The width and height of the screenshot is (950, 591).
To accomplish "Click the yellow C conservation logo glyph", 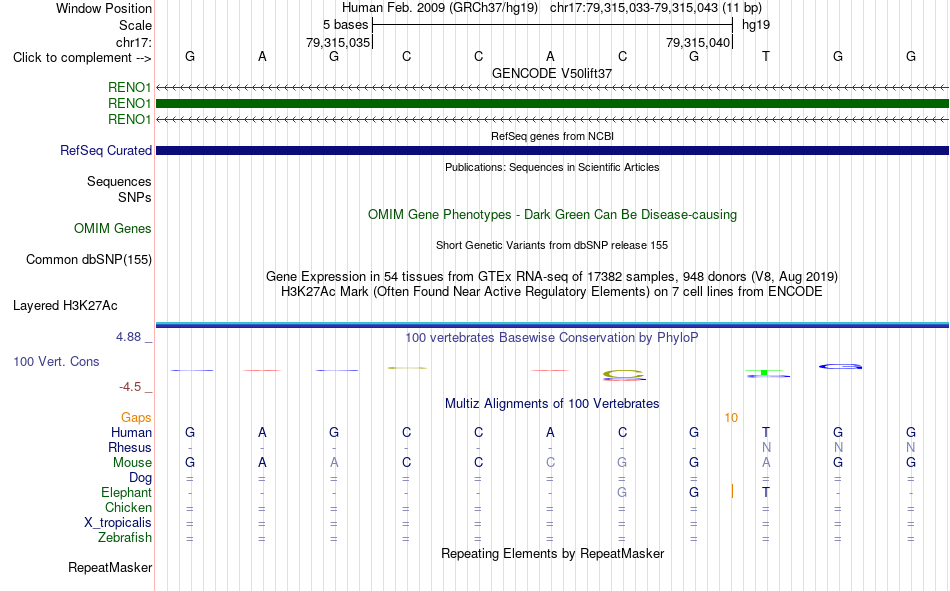I will tap(624, 375).
